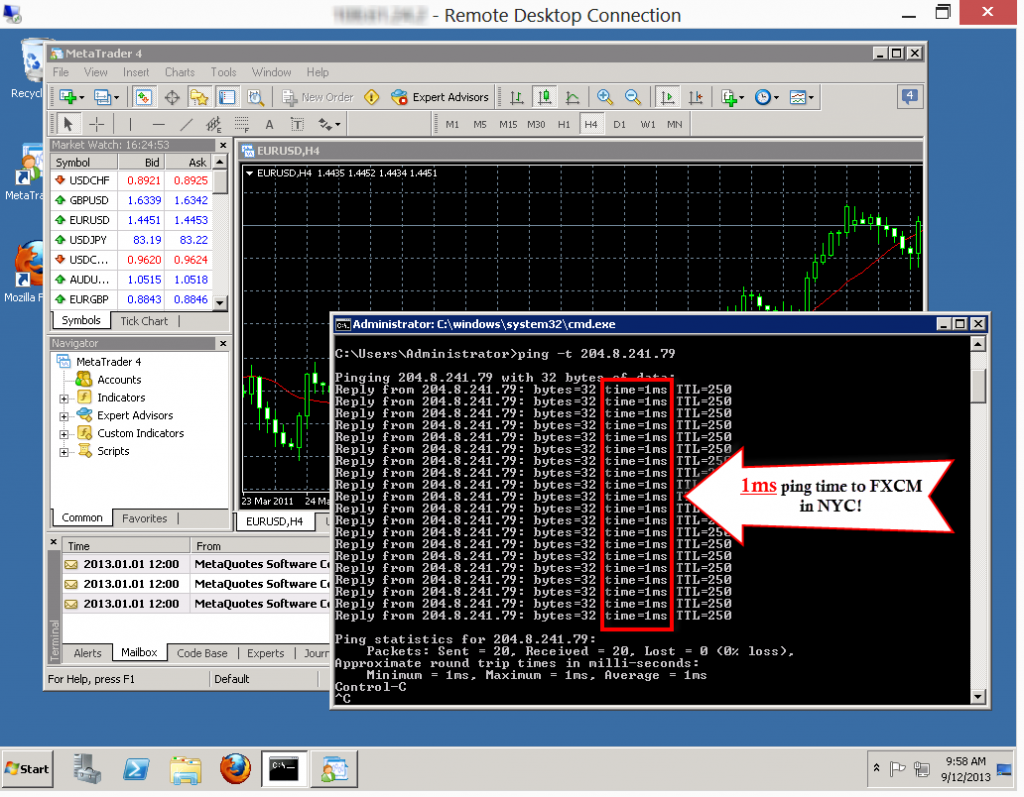Image resolution: width=1024 pixels, height=797 pixels.
Task: Open the View menu
Action: 95,72
